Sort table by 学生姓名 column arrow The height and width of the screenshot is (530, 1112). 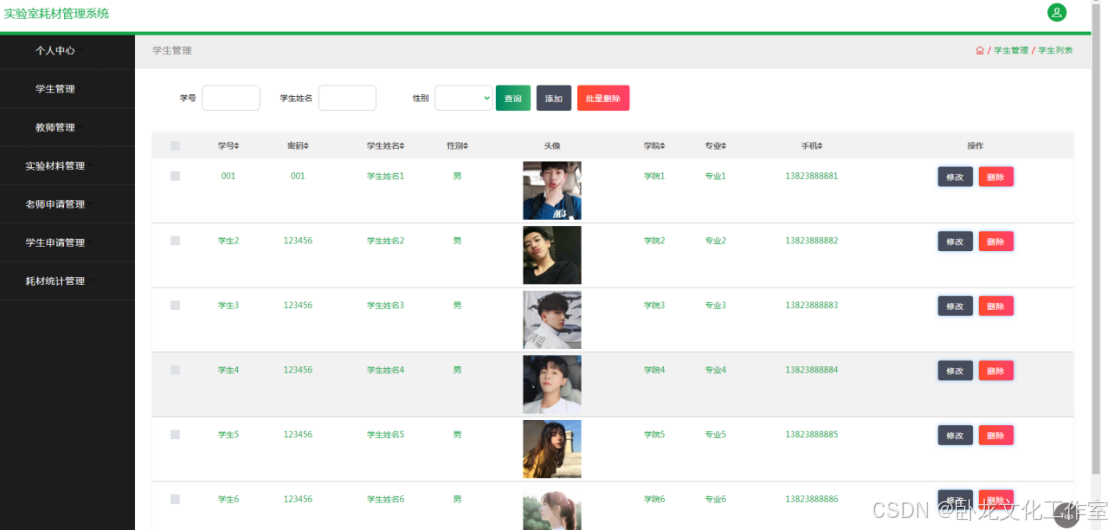coord(402,146)
